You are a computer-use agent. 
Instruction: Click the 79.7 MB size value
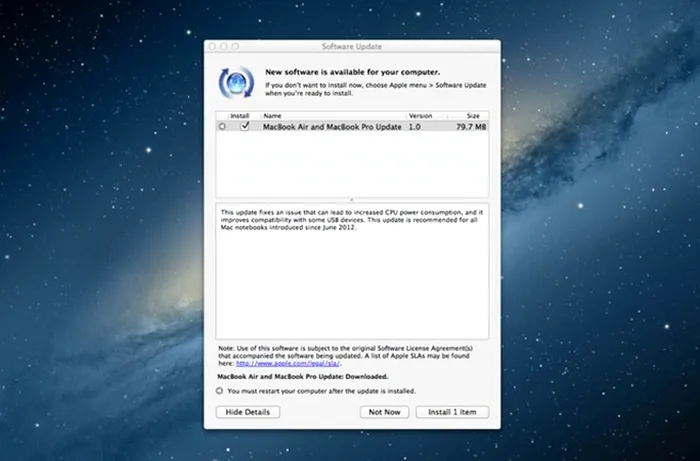point(471,127)
